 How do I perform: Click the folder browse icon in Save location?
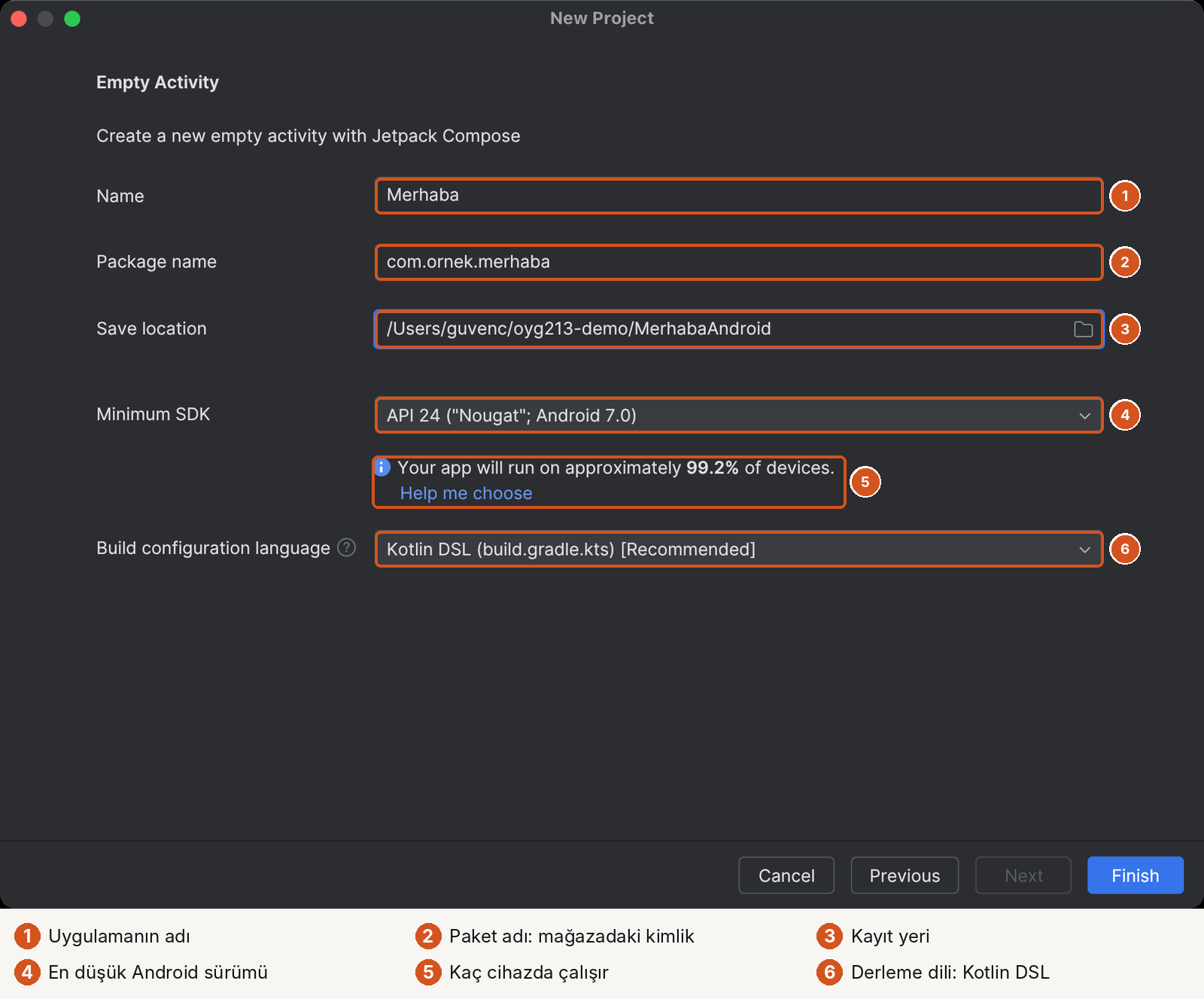[x=1083, y=329]
